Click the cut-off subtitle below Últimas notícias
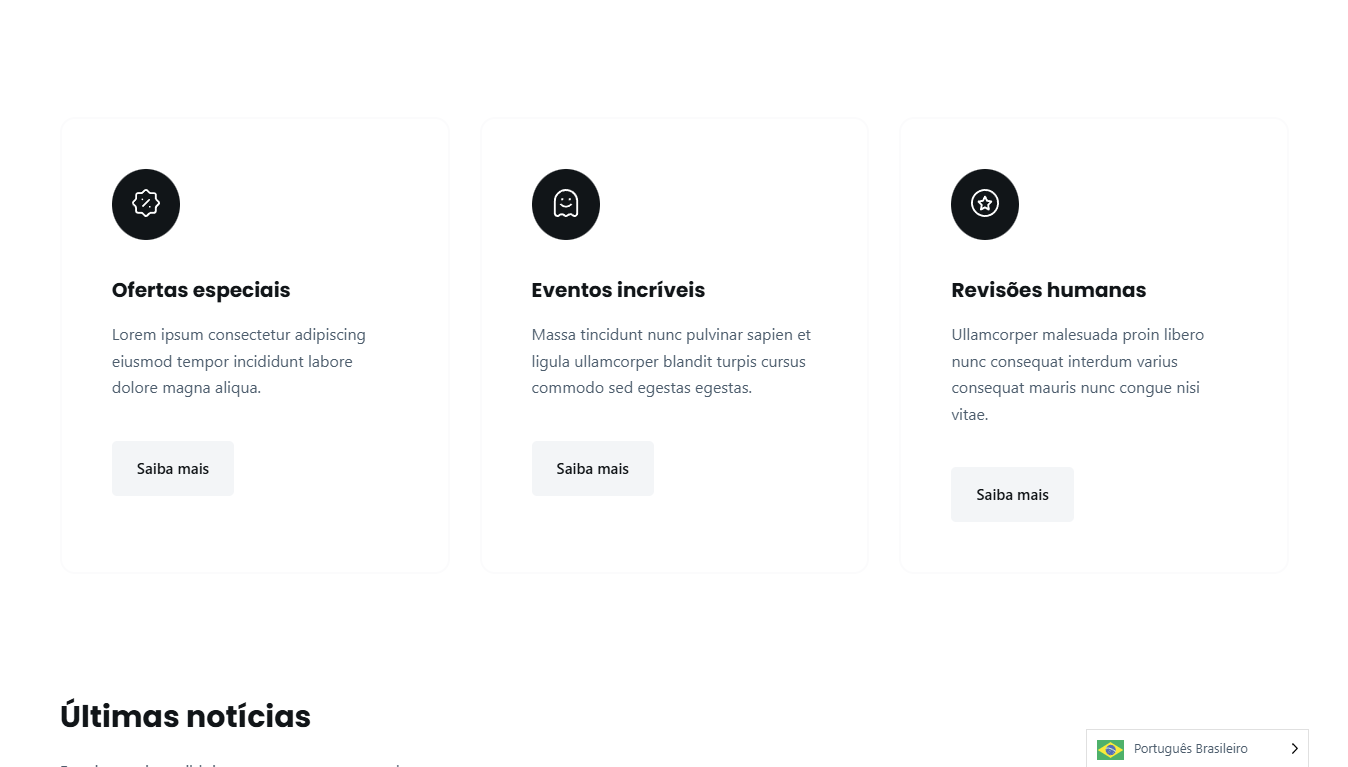Screen dimensions: 1348x767 230,764
